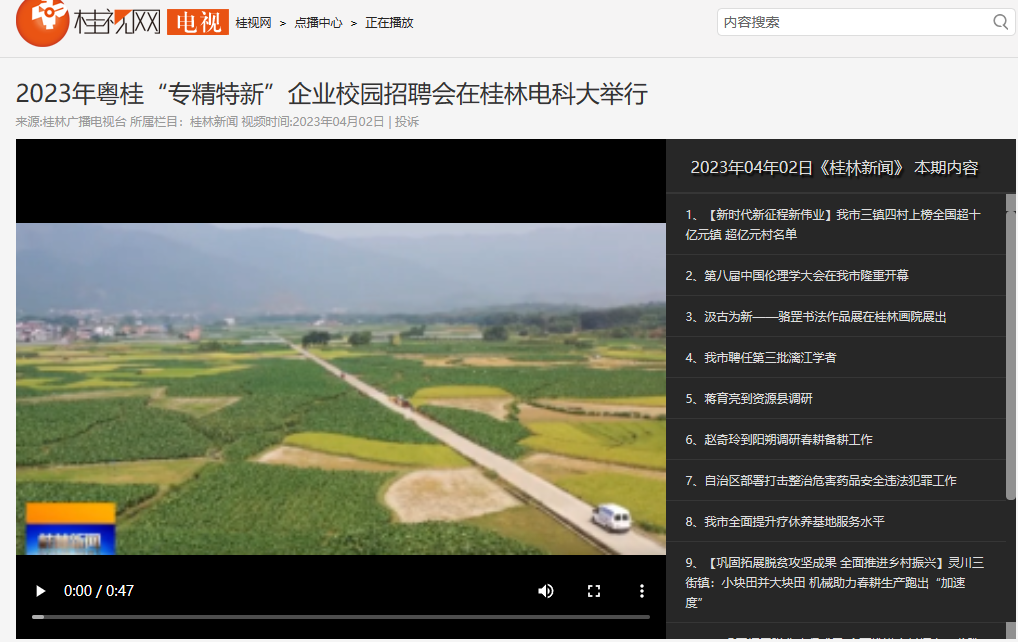
Task: Click the 所属栏目: 桂林新闻 text
Action: tap(184, 121)
